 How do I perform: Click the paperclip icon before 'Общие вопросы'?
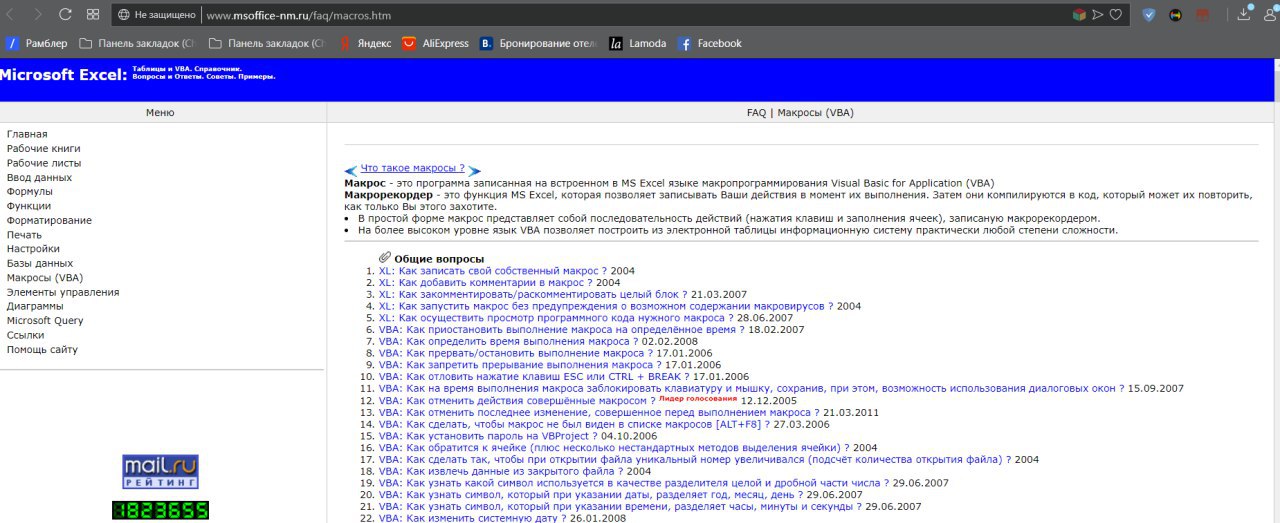coord(385,258)
